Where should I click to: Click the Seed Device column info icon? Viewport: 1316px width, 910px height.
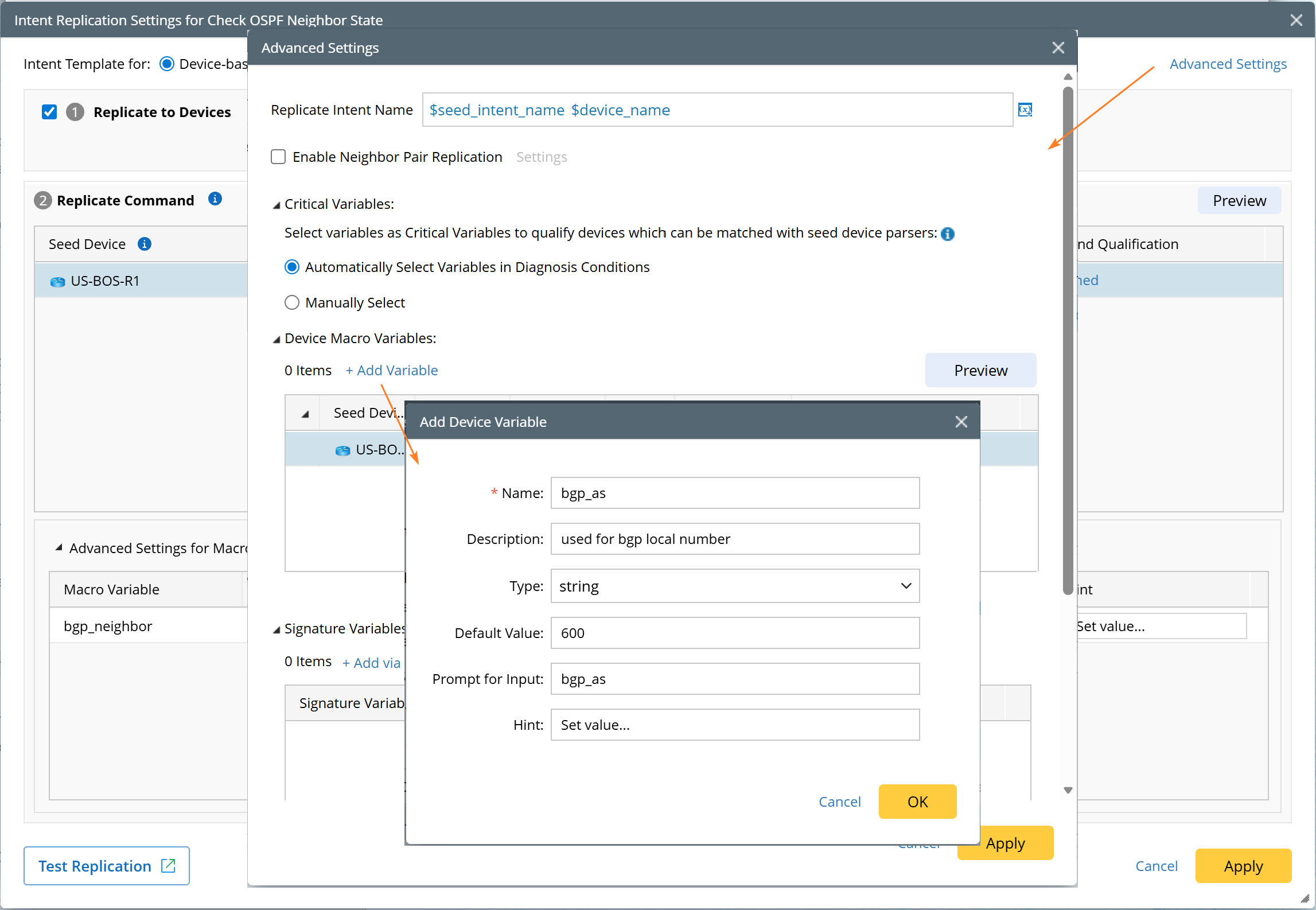[145, 244]
